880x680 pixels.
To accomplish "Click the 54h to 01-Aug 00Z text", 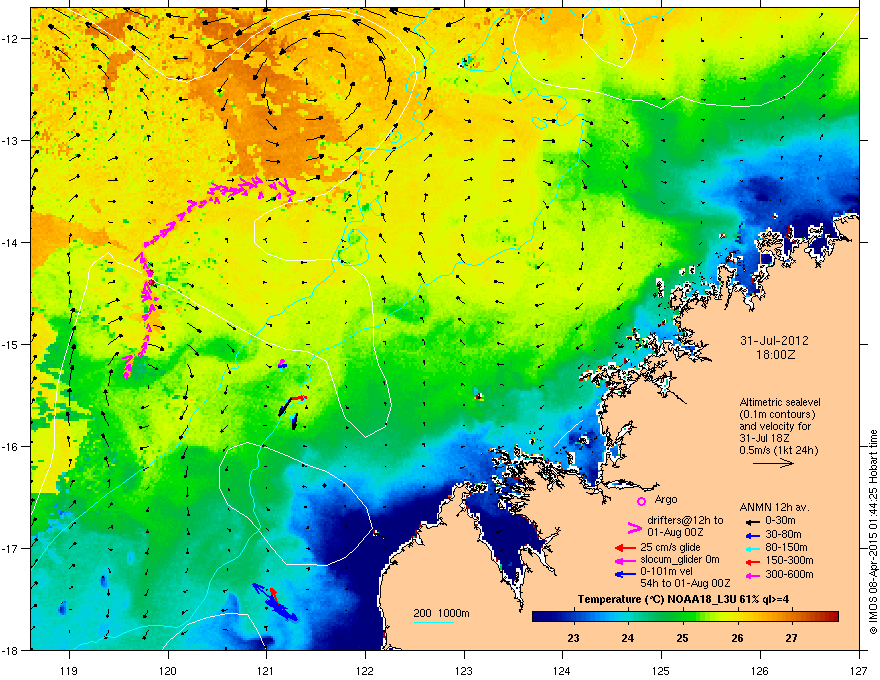I will pos(685,583).
